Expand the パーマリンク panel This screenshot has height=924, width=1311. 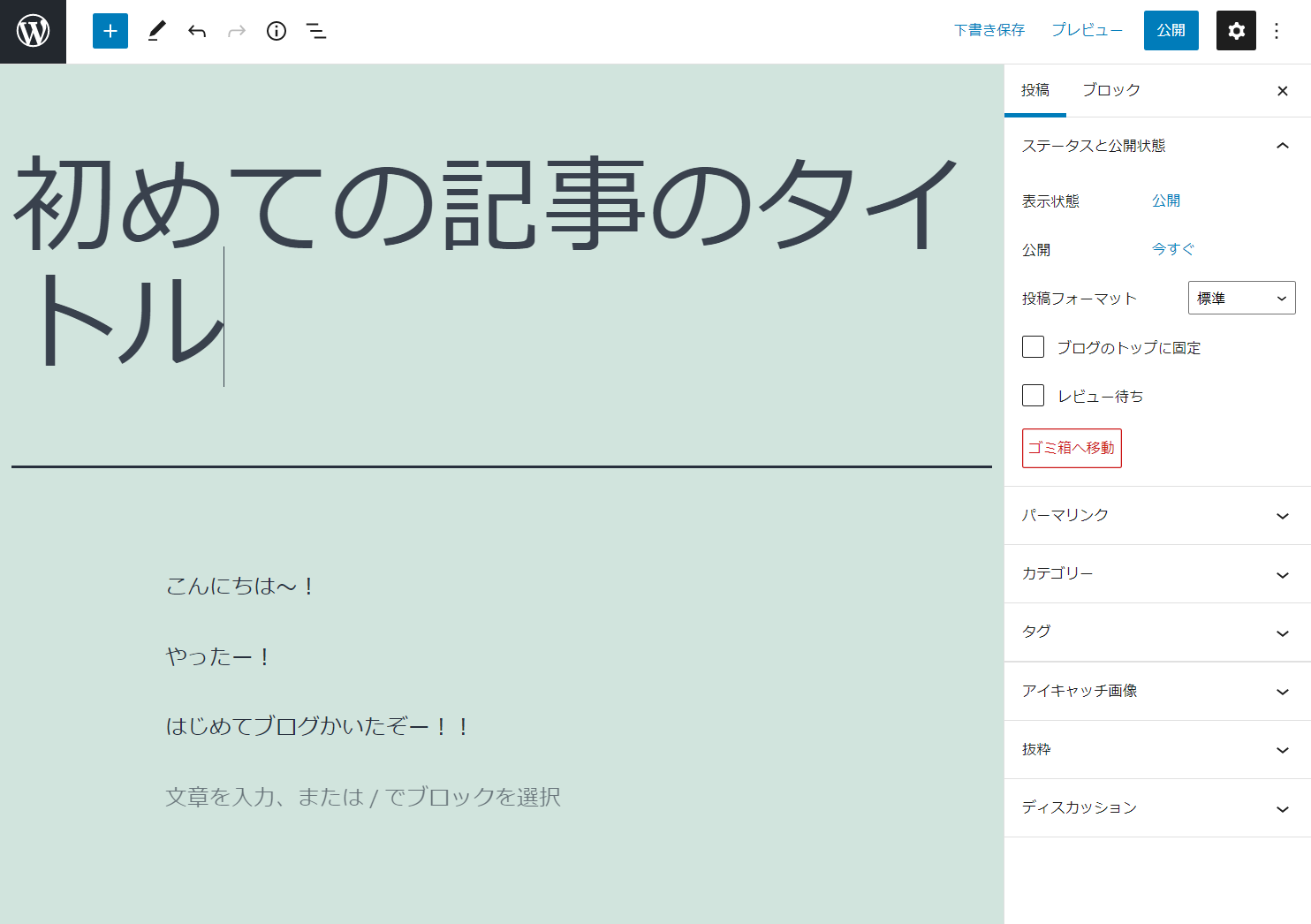tap(1157, 515)
